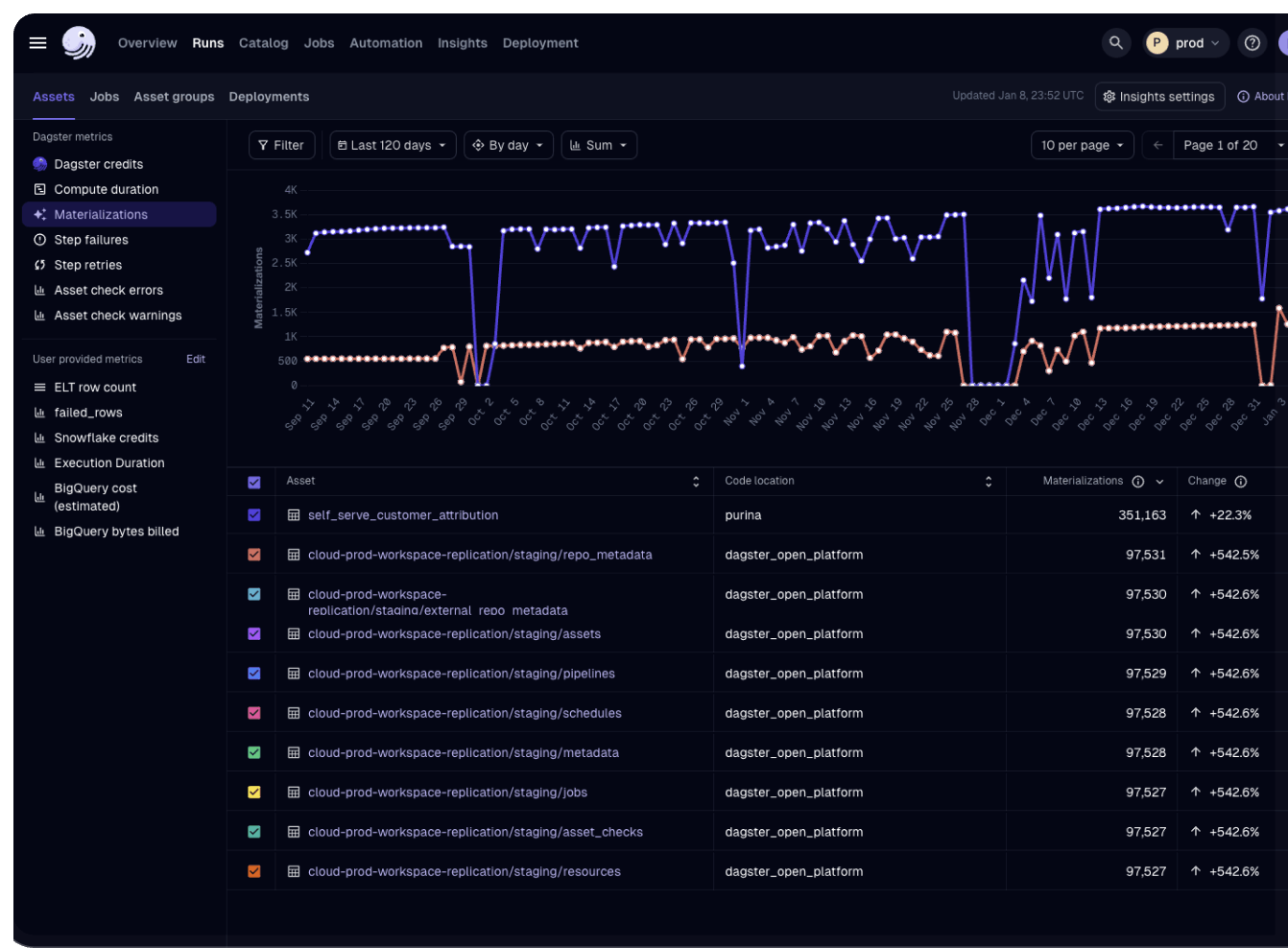The width and height of the screenshot is (1288, 948).
Task: Click the Filter button
Action: [281, 145]
